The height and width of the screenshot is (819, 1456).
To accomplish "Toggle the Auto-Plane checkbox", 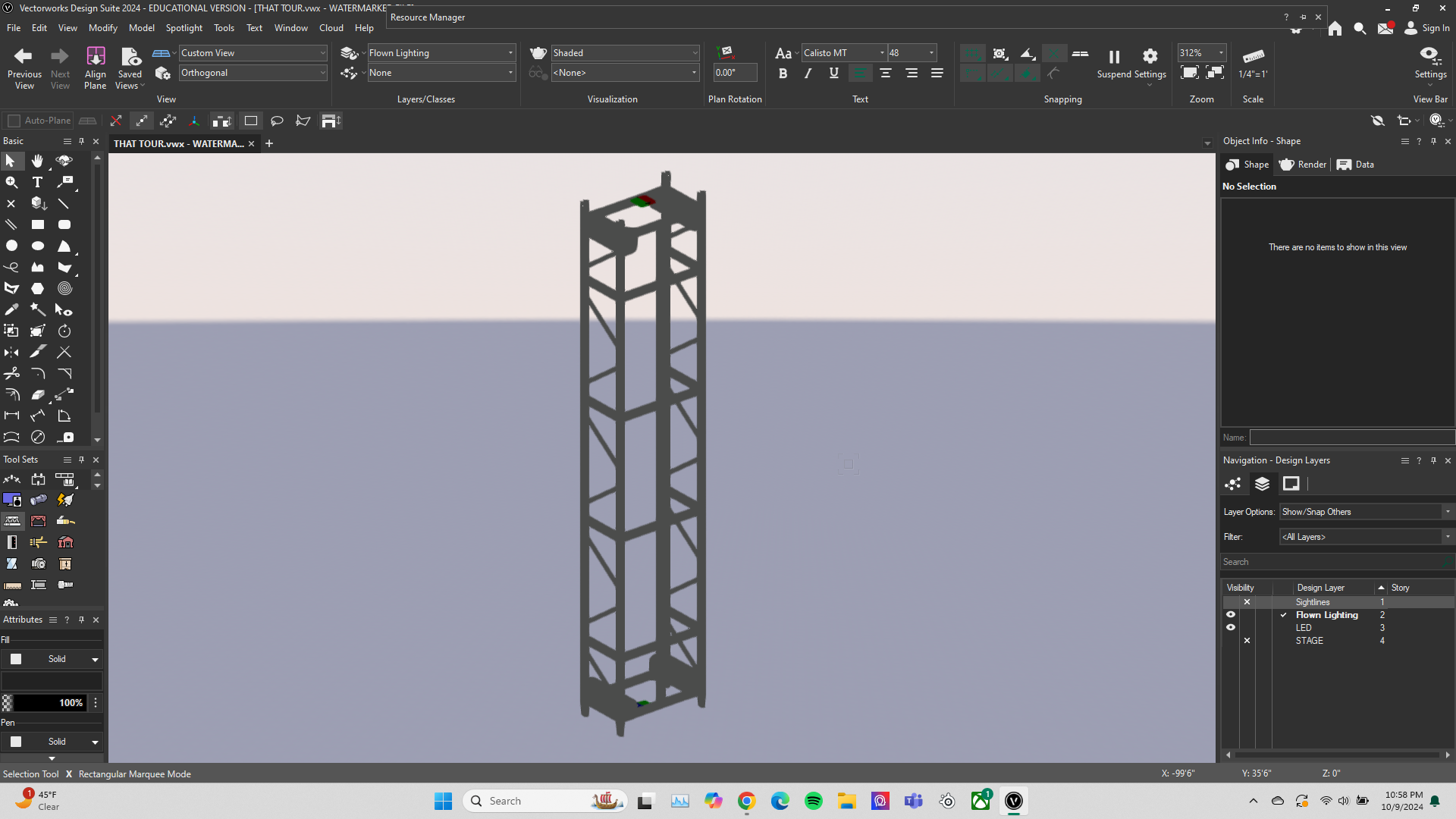I will click(14, 121).
